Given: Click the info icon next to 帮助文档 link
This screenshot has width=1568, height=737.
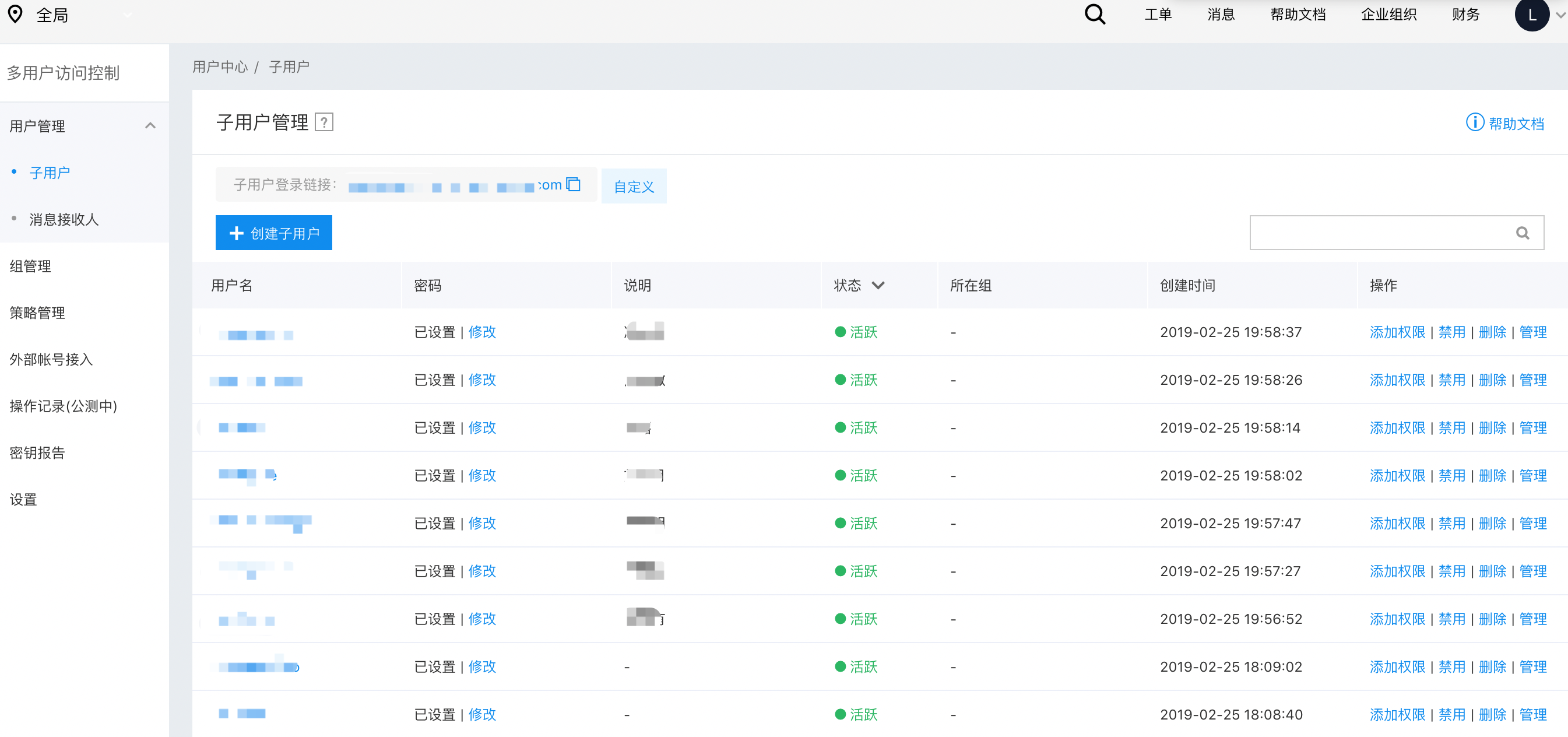Looking at the screenshot, I should click(1474, 122).
